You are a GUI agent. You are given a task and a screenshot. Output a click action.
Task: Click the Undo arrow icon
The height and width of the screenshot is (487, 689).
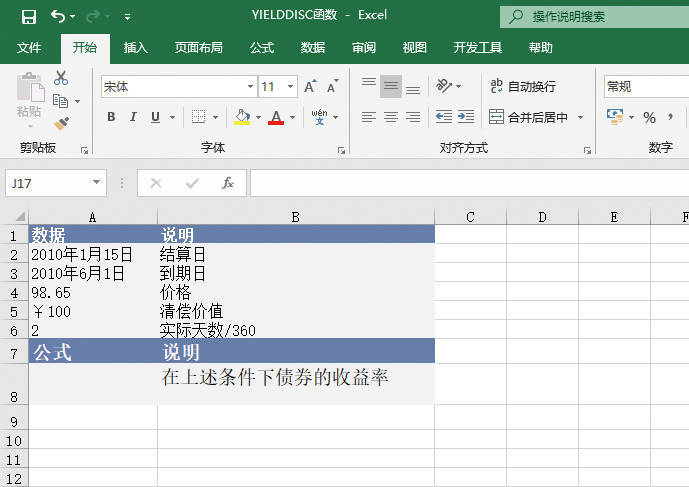57,17
